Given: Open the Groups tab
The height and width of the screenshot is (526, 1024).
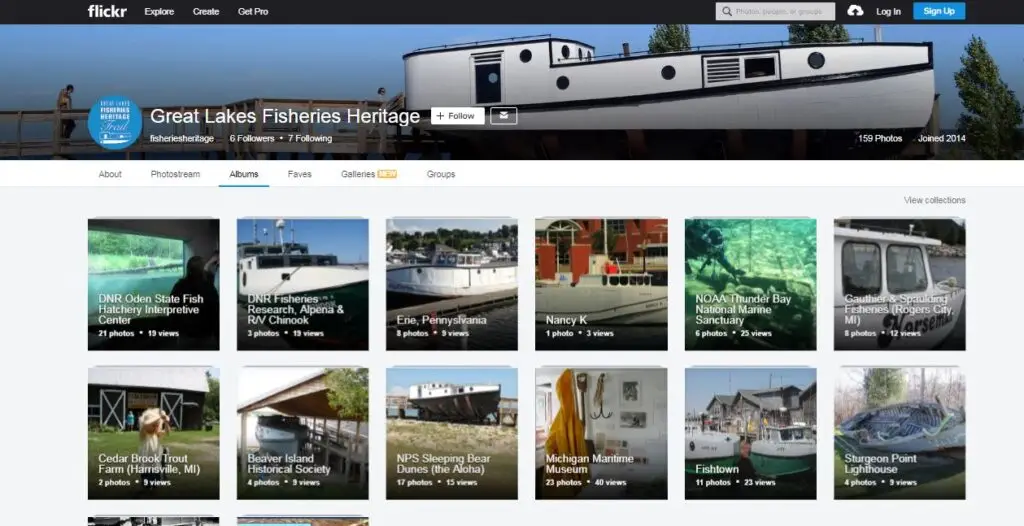Looking at the screenshot, I should point(441,174).
